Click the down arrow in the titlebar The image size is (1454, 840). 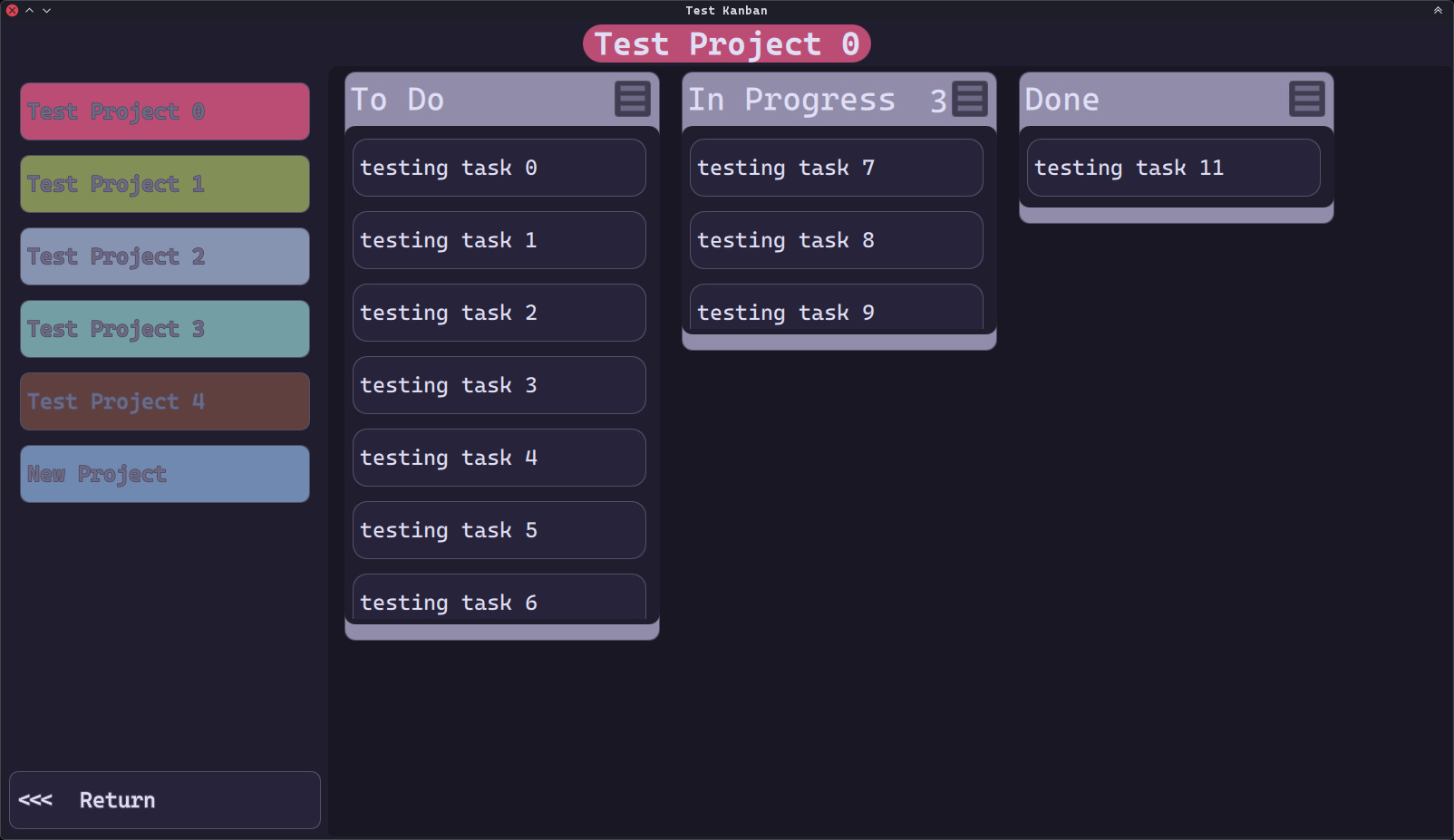44,10
